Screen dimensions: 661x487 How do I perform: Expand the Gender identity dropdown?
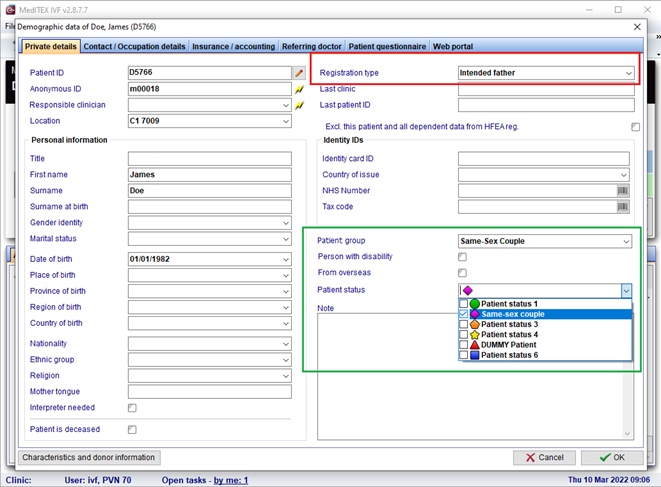[286, 223]
